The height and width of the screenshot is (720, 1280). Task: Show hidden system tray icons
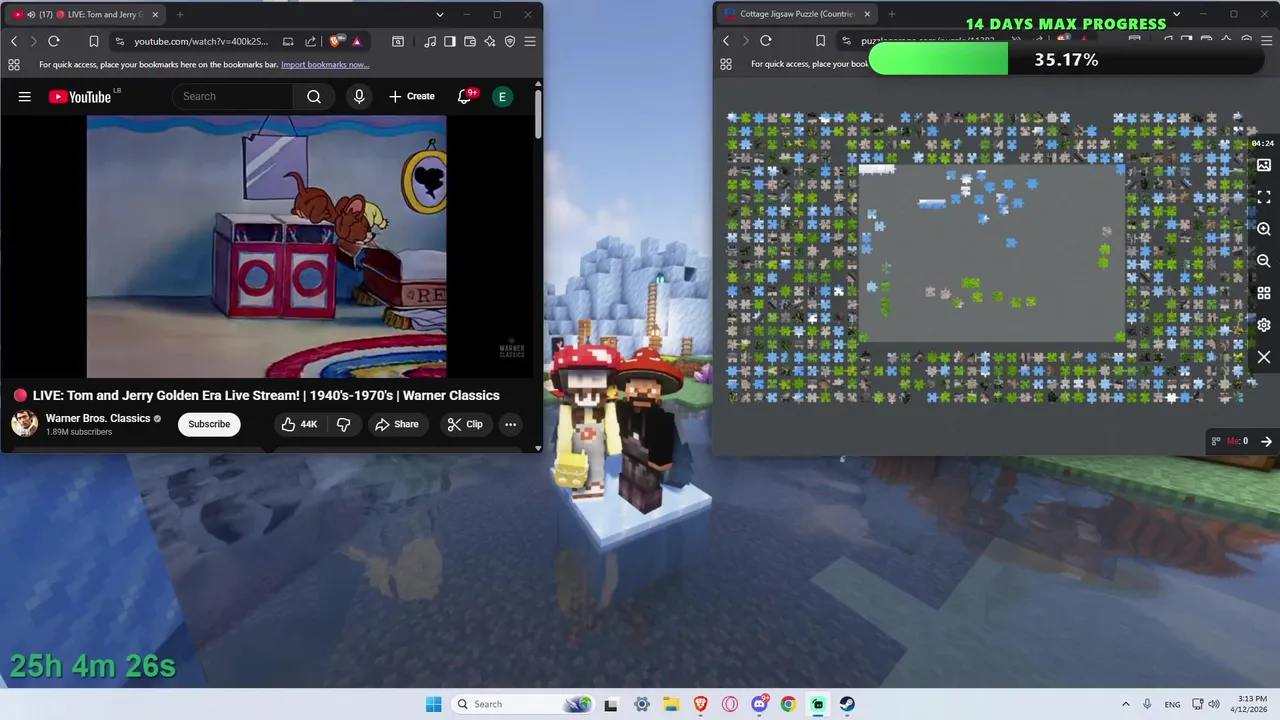1125,704
